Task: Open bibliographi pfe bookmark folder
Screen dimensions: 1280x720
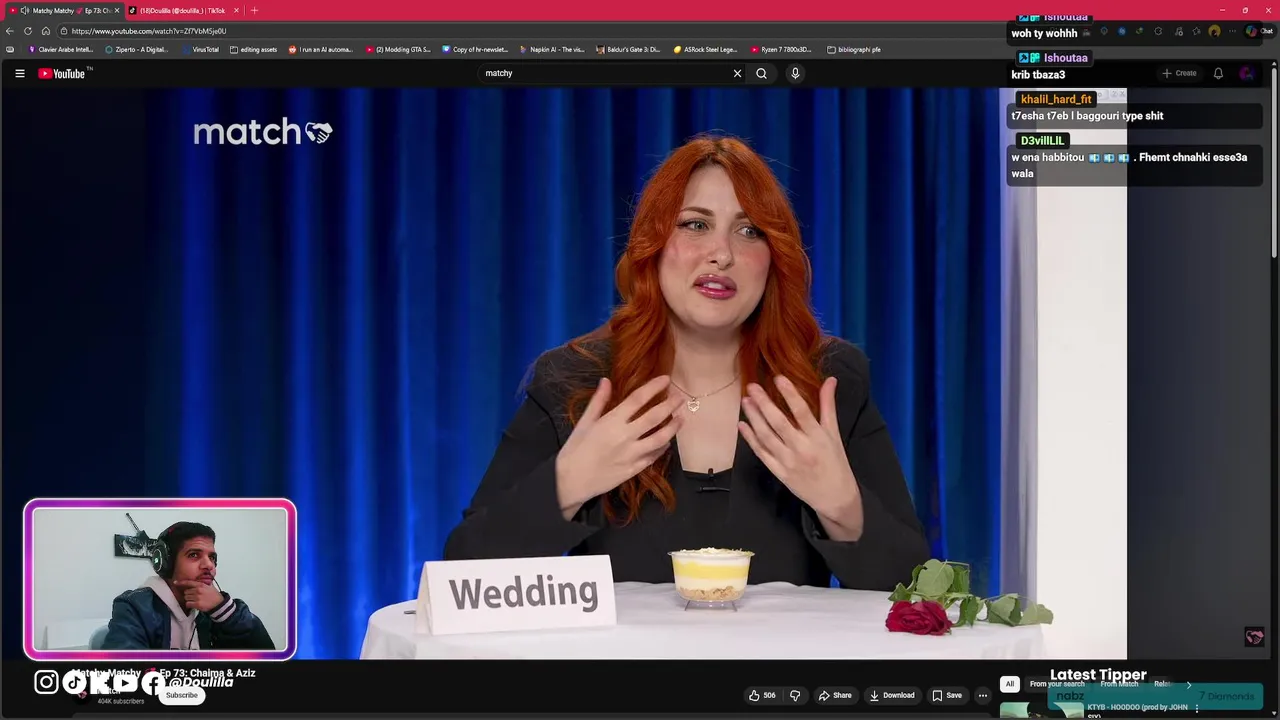Action: pos(854,49)
